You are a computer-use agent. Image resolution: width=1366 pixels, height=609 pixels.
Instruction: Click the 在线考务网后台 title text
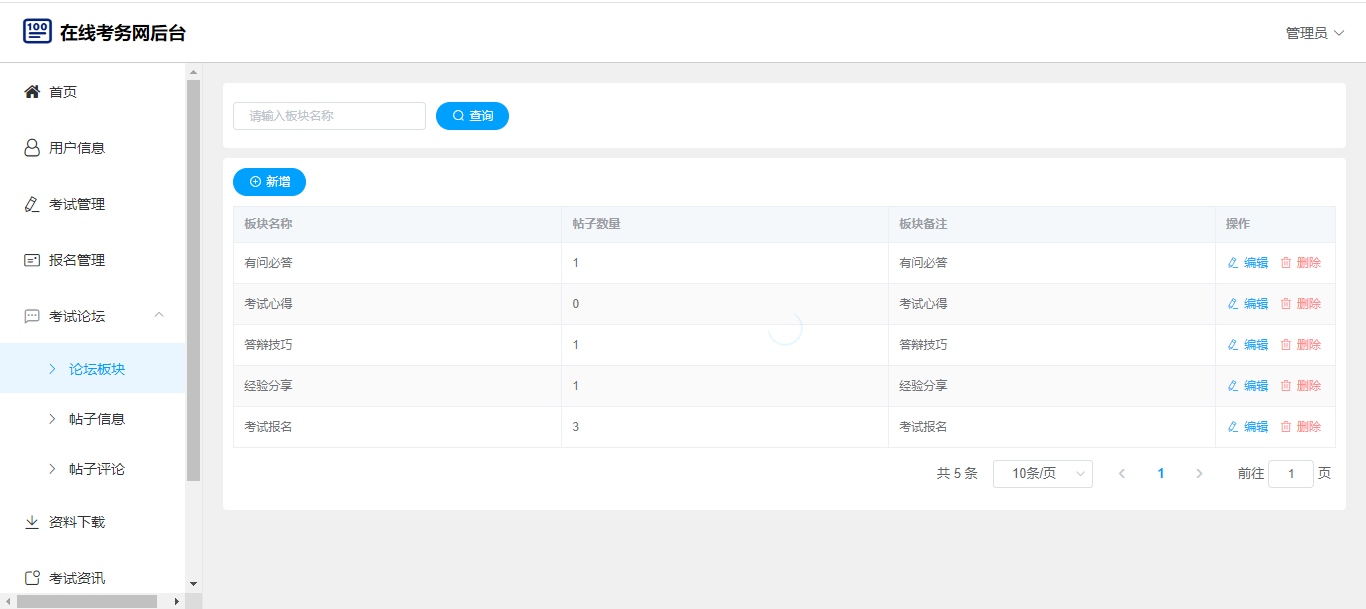(123, 33)
